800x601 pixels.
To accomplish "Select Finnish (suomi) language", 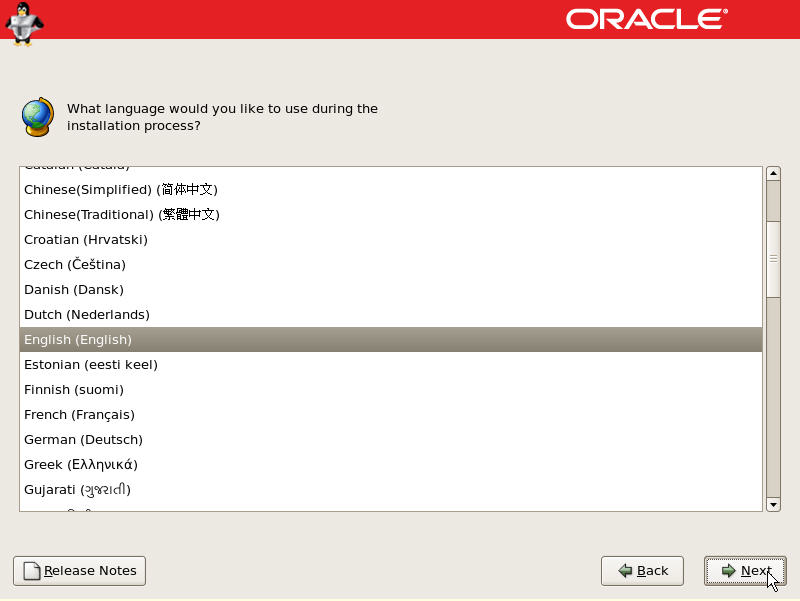I will coord(391,390).
